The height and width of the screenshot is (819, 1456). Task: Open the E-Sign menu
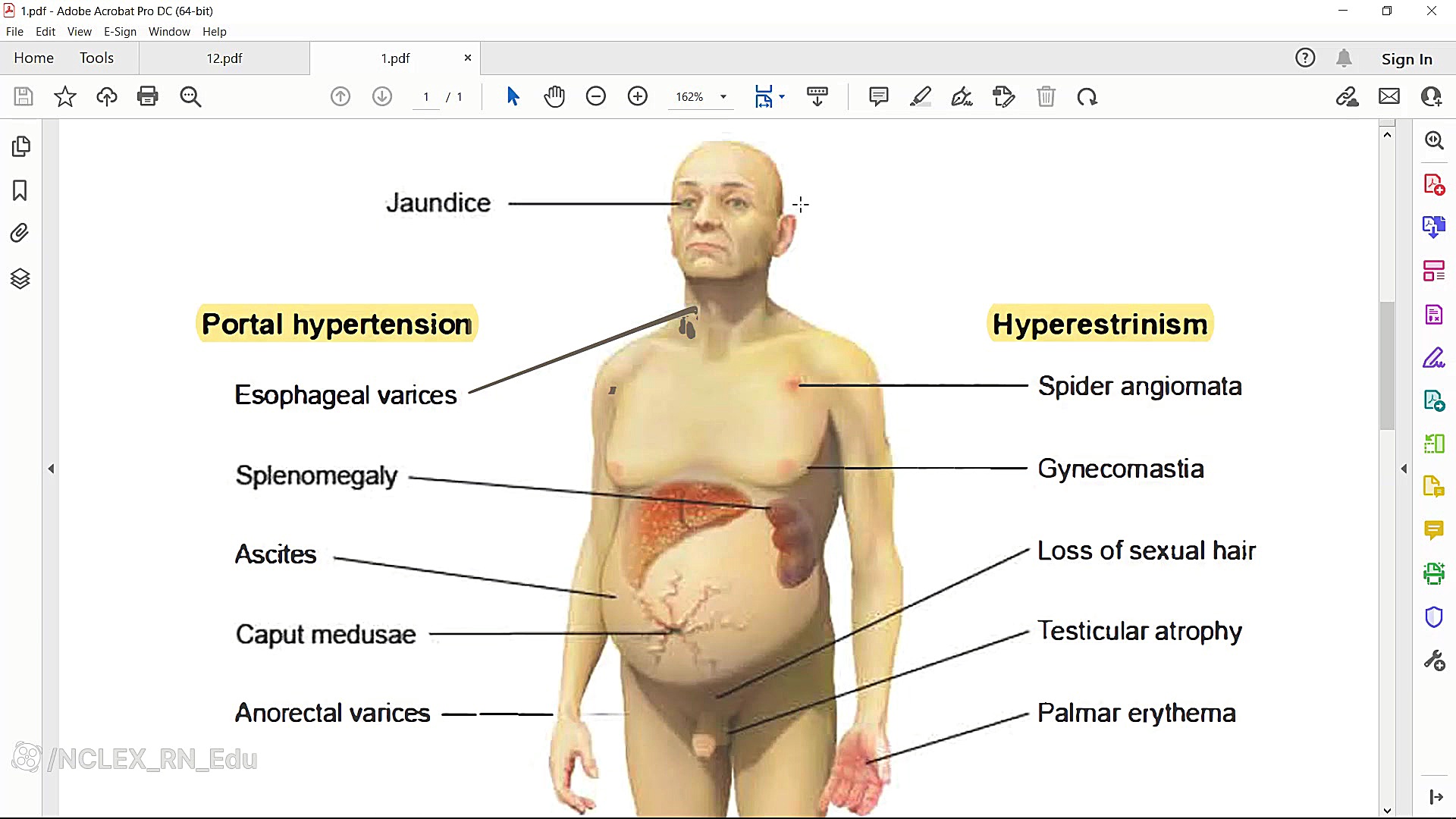click(120, 32)
